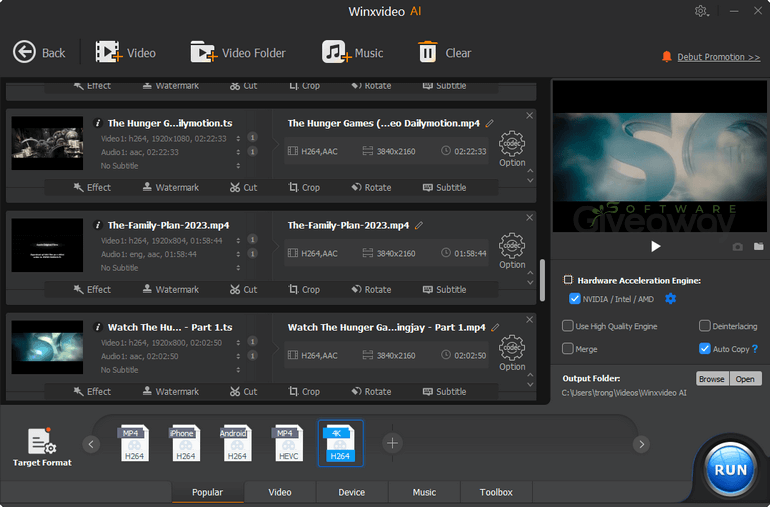
Task: Add Subtitle to The-Family-Plan-2023 video
Action: pyautogui.click(x=444, y=290)
